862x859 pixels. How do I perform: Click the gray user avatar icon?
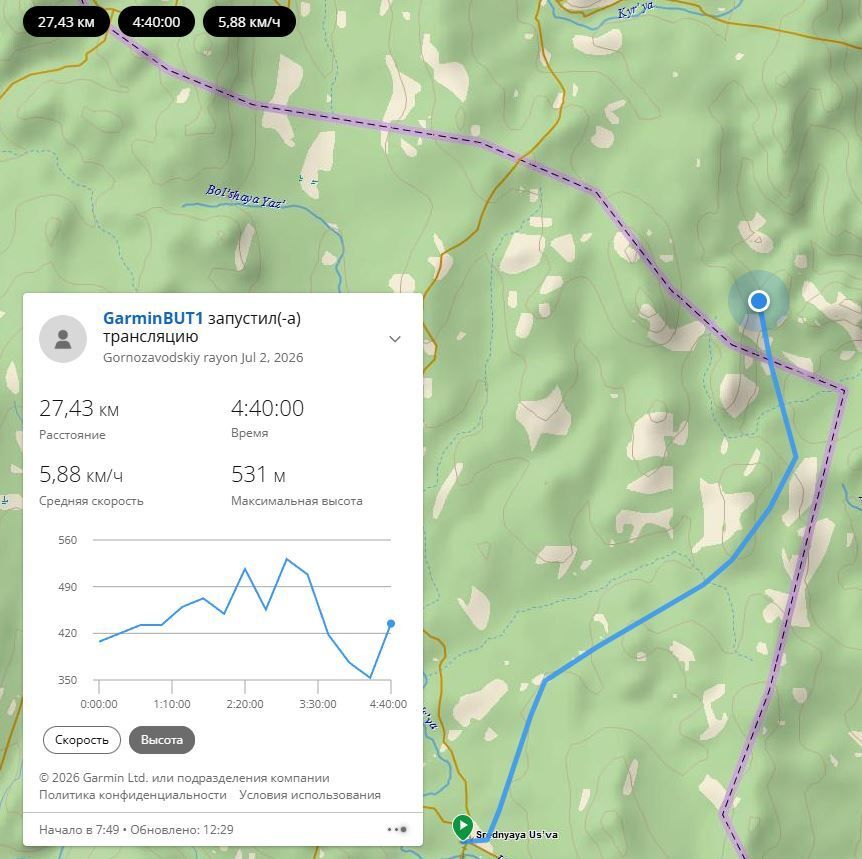click(x=63, y=339)
